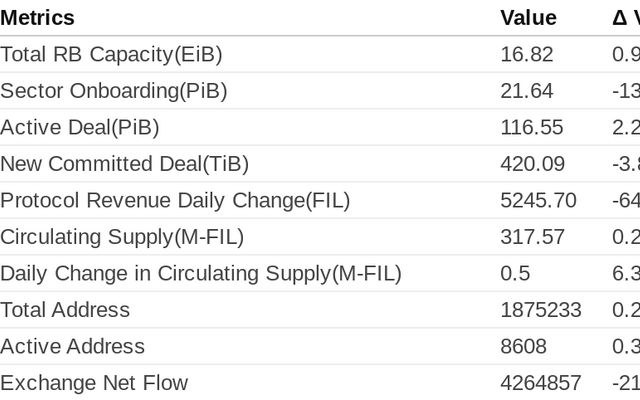Screen dimensions: 640x400
Task: Click the 21.64 sector onboarding value
Action: [x=526, y=91]
